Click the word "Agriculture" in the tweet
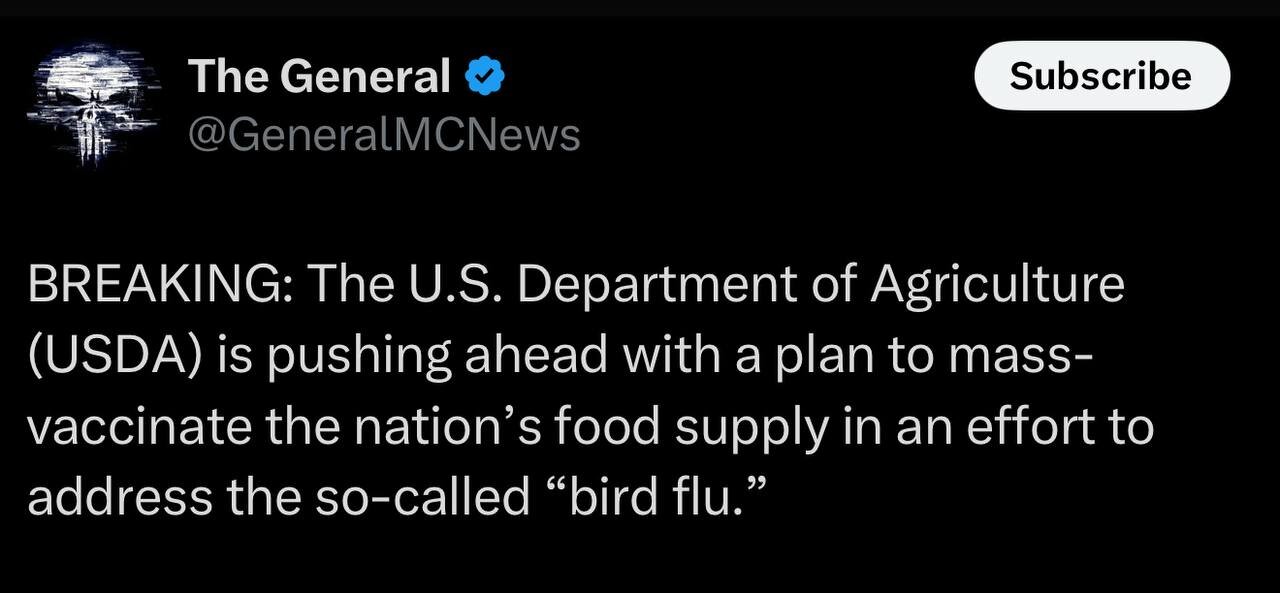 coord(997,285)
